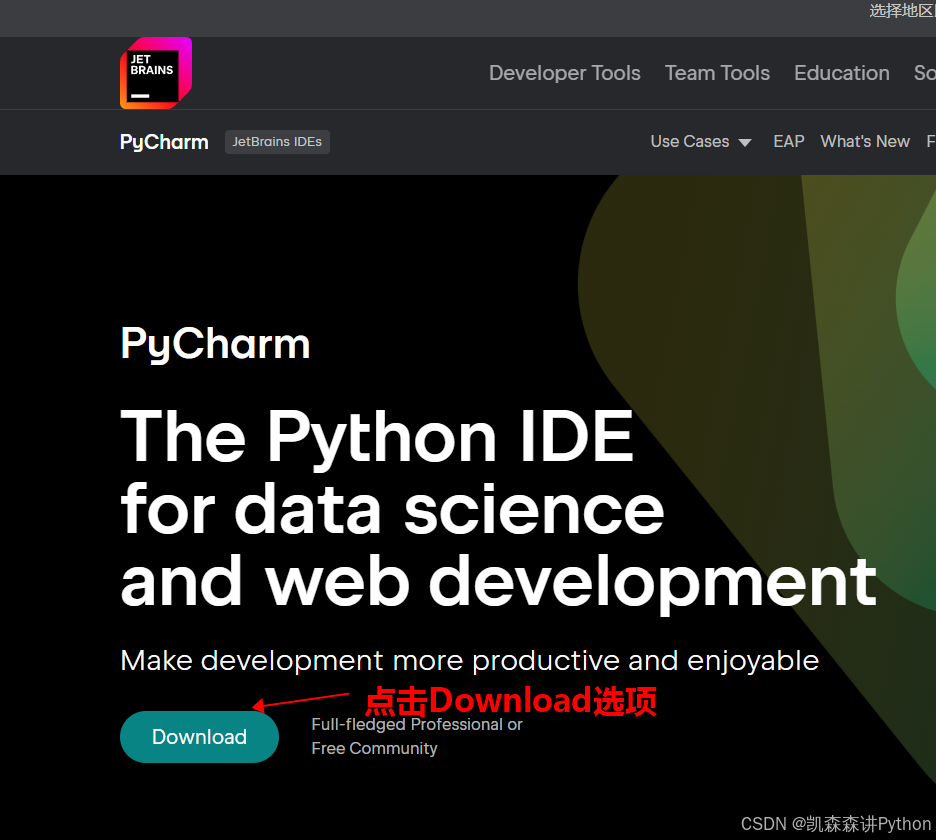Open the What's New link
Viewport: 936px width, 840px height.
[865, 141]
